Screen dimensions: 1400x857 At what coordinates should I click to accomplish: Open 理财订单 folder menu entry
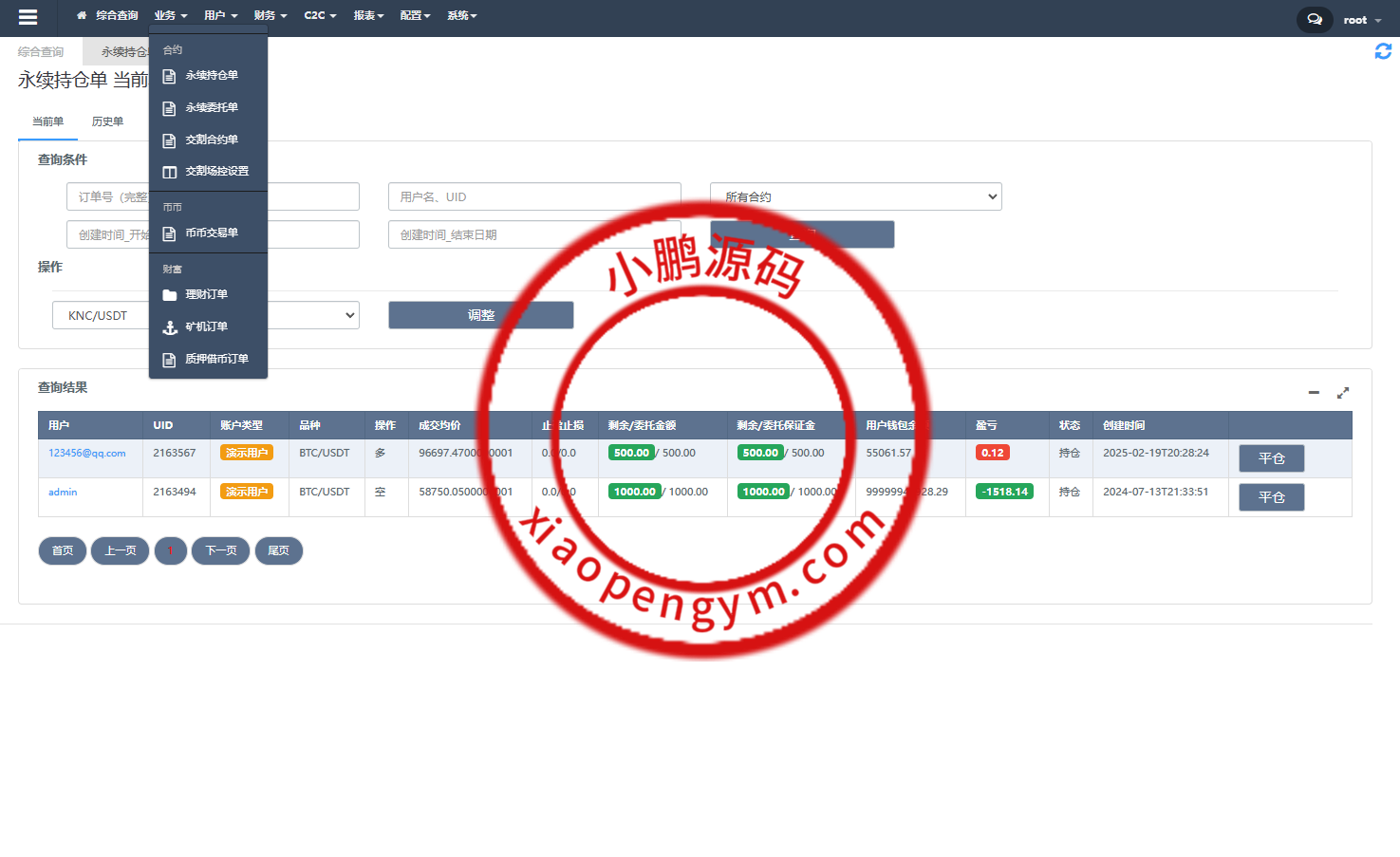tap(206, 295)
